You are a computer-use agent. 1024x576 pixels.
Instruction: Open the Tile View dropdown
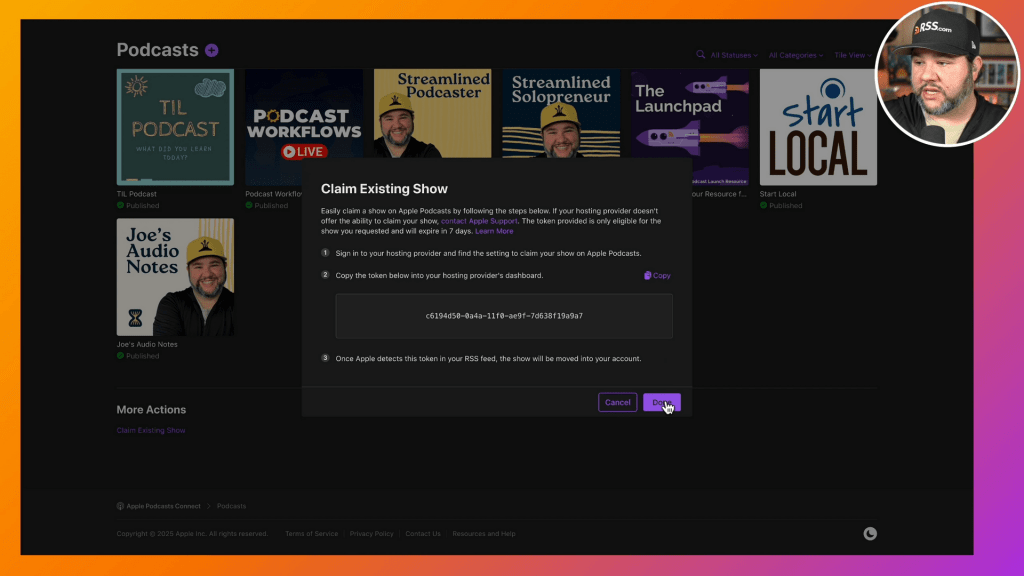851,55
